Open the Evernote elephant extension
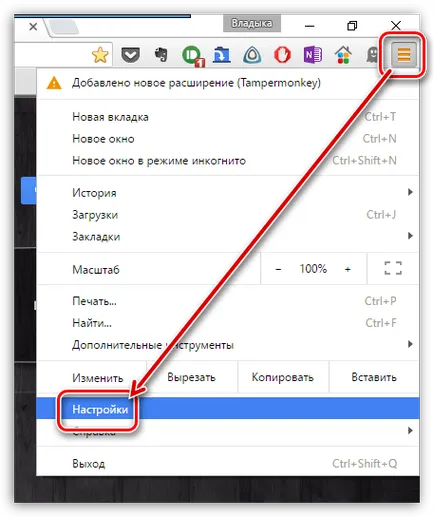This screenshot has height=517, width=434. point(161,55)
